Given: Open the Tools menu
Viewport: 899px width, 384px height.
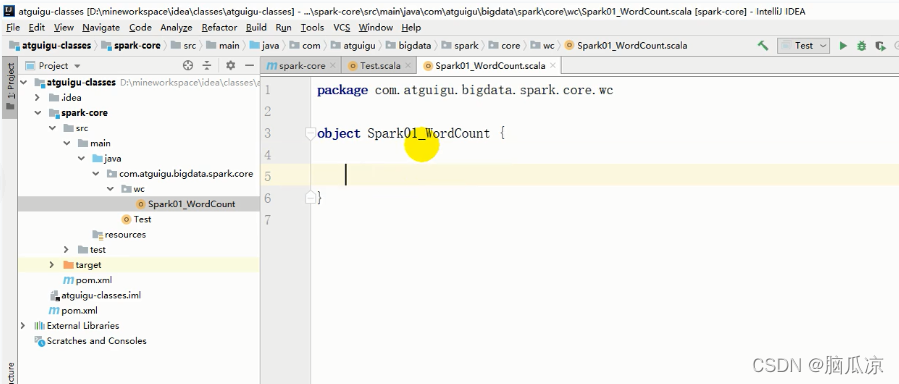Looking at the screenshot, I should click(312, 28).
